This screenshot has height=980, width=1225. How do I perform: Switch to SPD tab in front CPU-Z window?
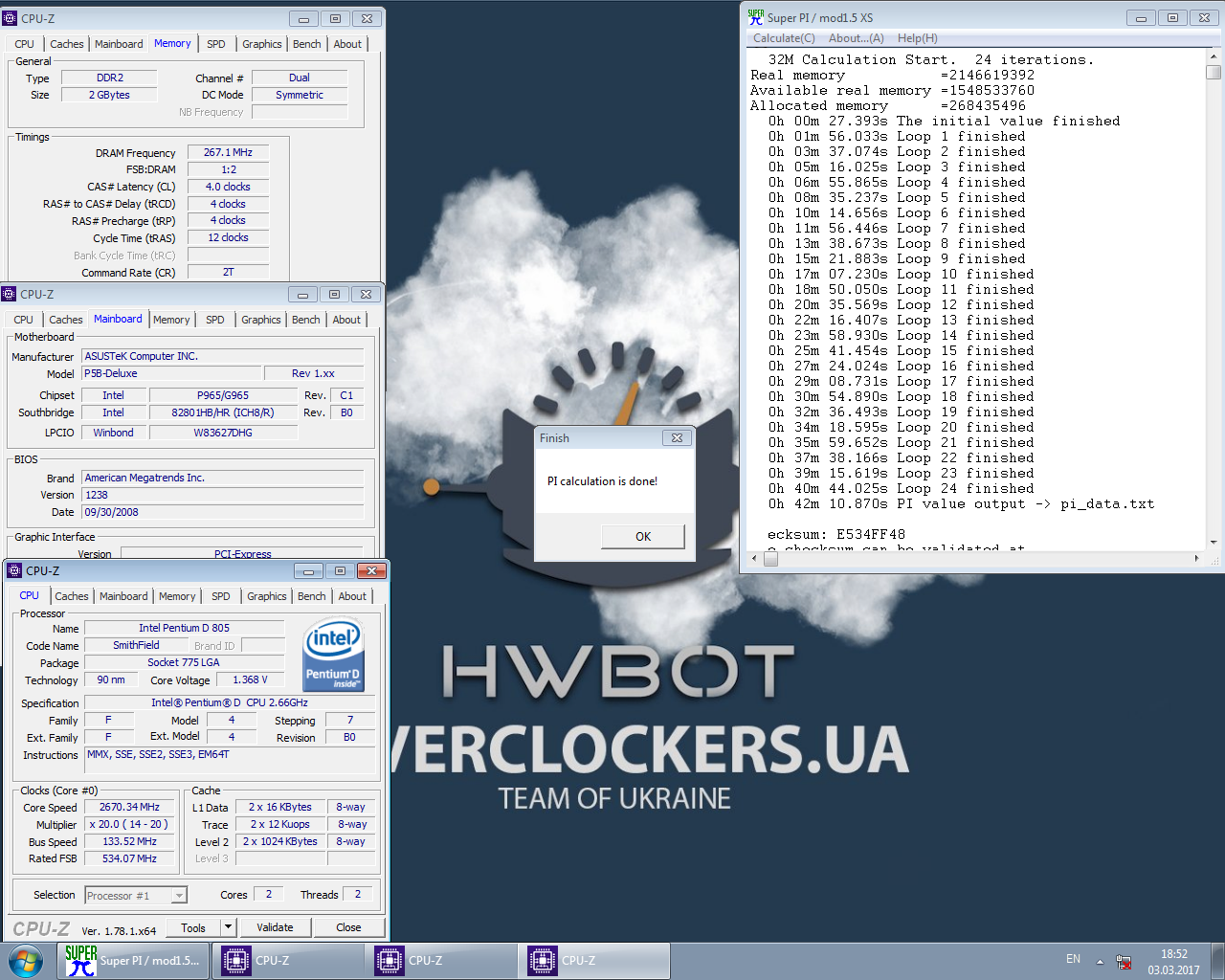click(x=221, y=596)
